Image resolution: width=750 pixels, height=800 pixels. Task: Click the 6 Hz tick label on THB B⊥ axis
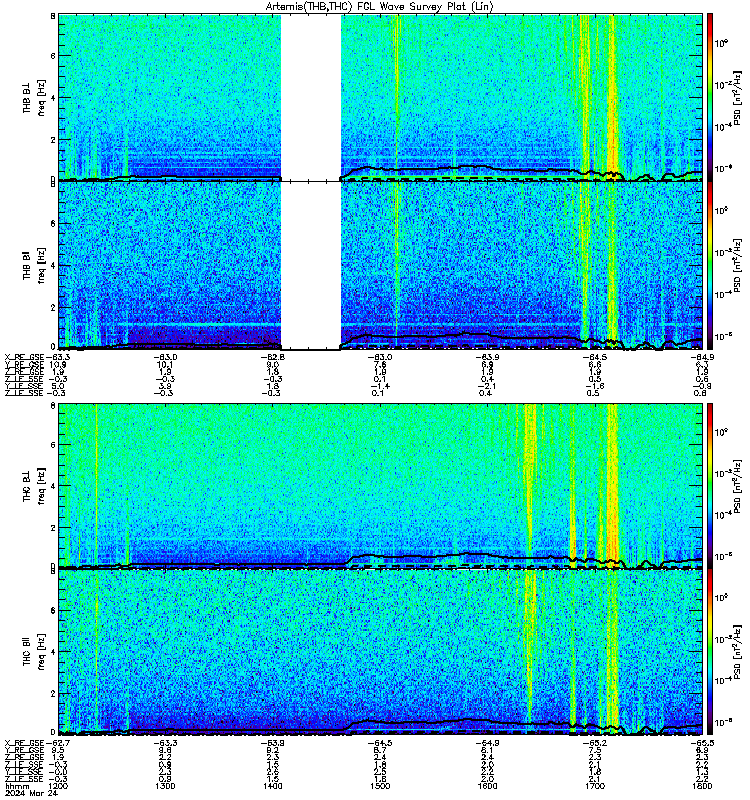pyautogui.click(x=53, y=56)
